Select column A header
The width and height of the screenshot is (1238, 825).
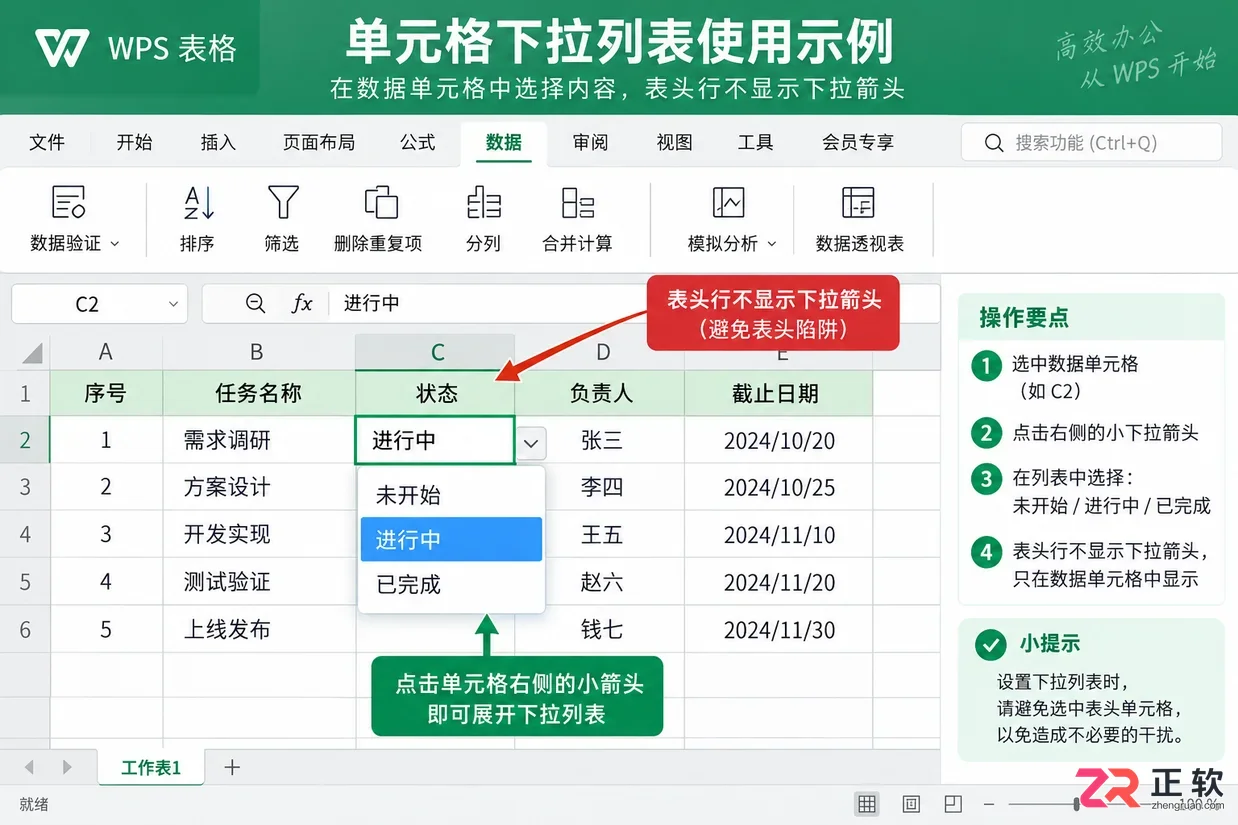coord(106,352)
